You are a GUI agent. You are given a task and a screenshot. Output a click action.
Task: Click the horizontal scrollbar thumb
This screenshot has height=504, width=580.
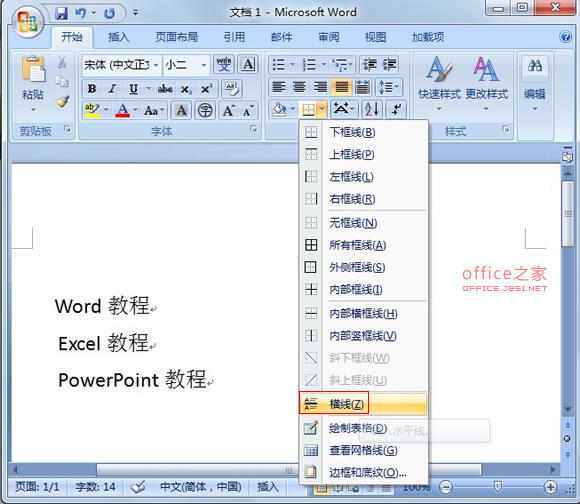289,470
